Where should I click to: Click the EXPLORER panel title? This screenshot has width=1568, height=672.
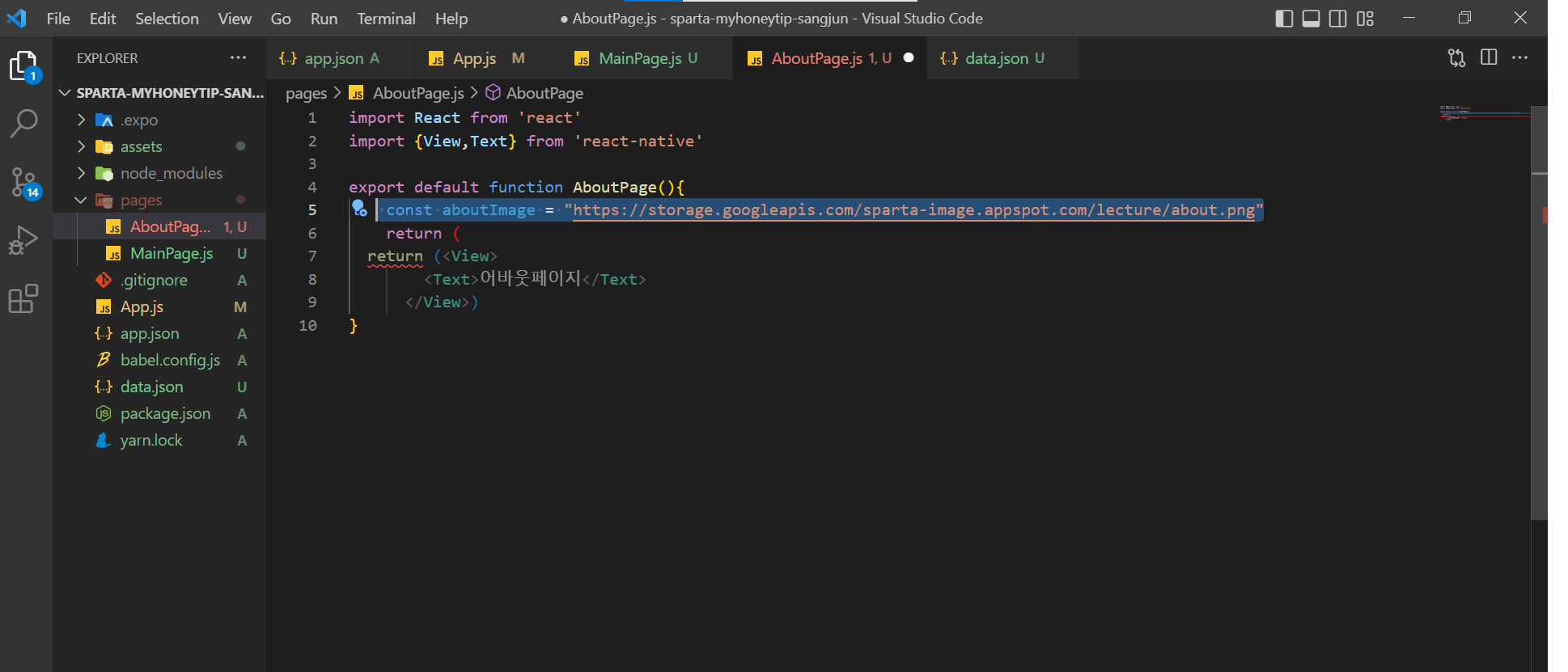[x=107, y=58]
